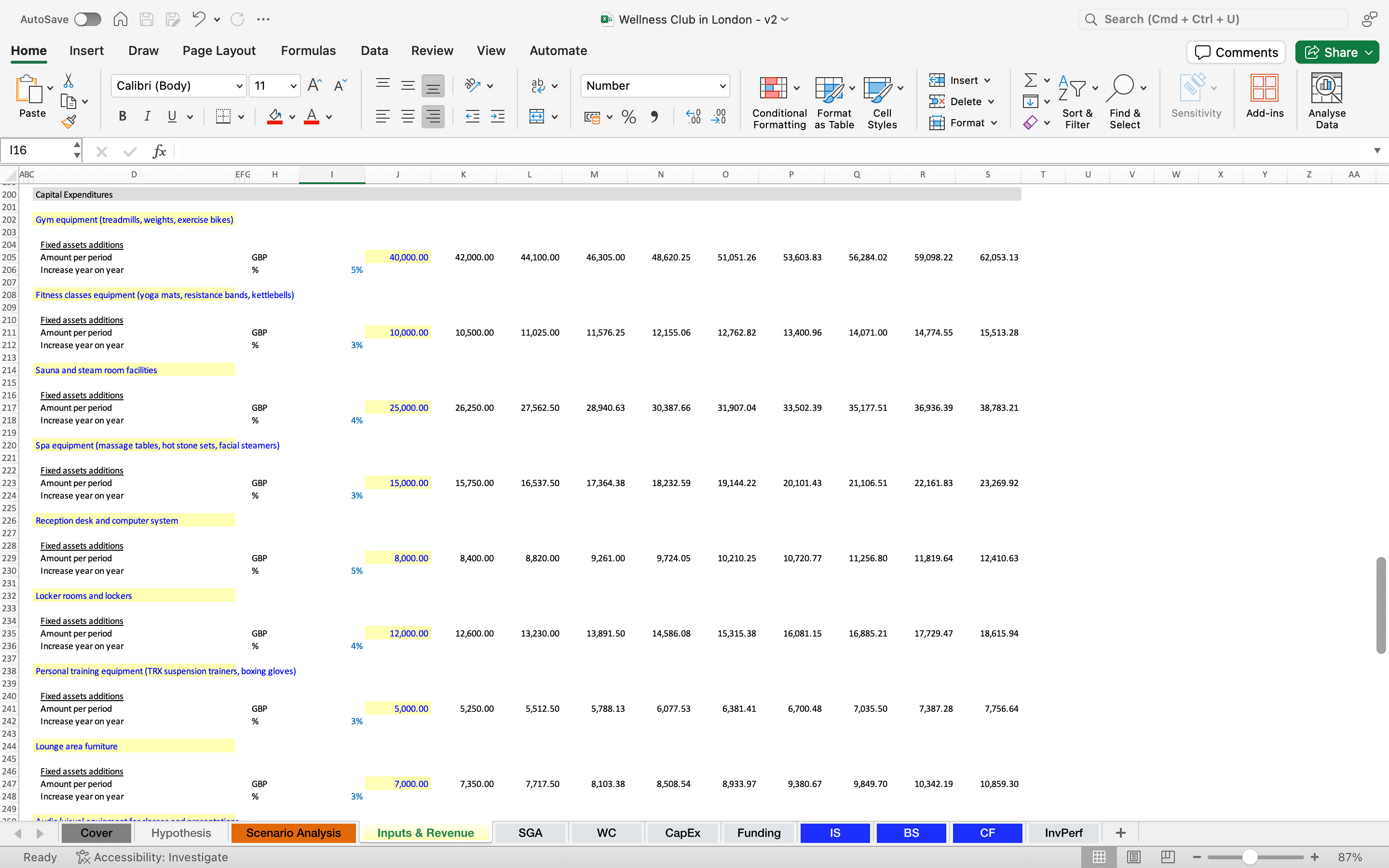
Task: Click the Percent Style icon
Action: point(629,117)
